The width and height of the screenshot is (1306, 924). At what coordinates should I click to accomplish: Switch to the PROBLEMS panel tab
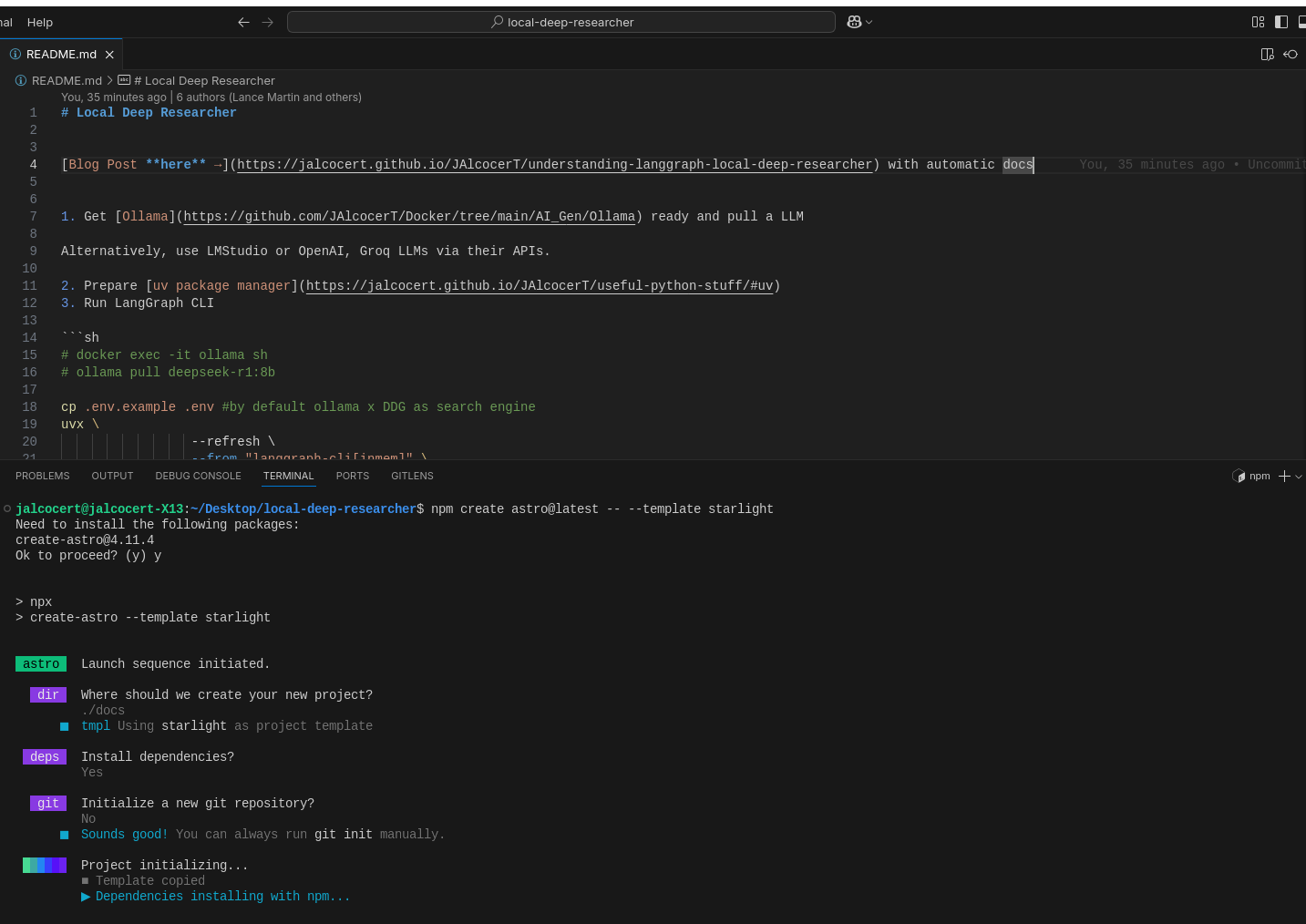(42, 476)
